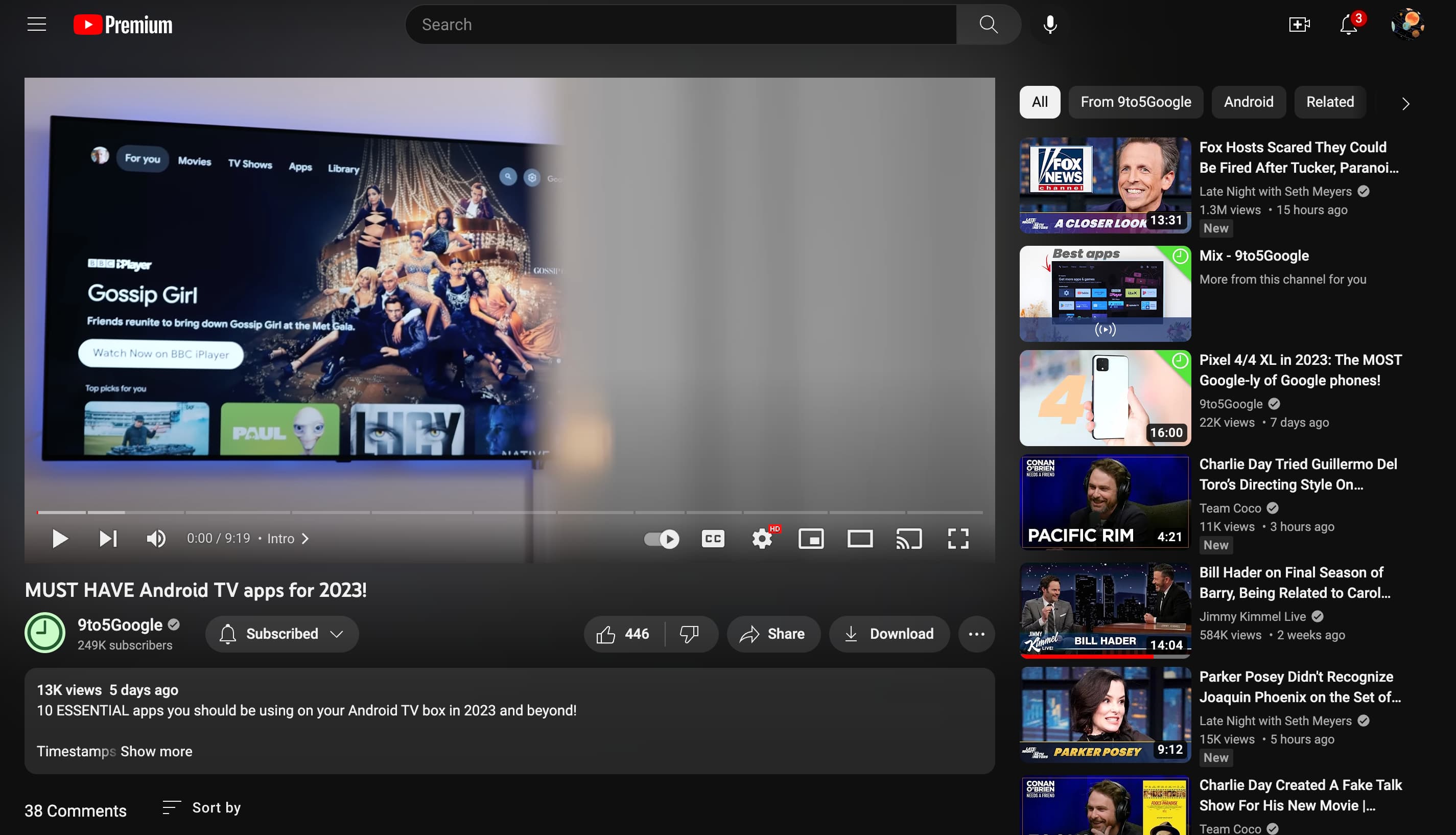The width and height of the screenshot is (1456, 835).
Task: Open the Subscribed dropdown
Action: [x=281, y=634]
